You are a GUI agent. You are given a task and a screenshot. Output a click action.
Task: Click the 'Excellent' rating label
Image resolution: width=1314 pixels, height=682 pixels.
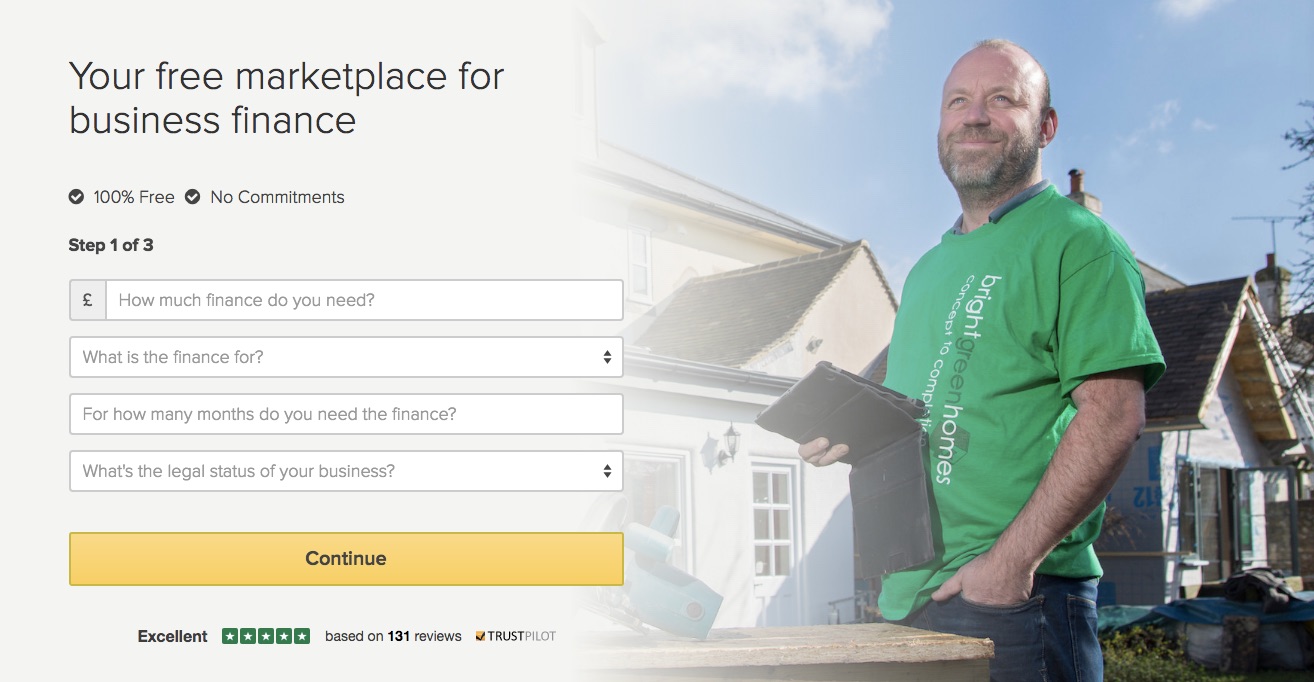coord(173,636)
